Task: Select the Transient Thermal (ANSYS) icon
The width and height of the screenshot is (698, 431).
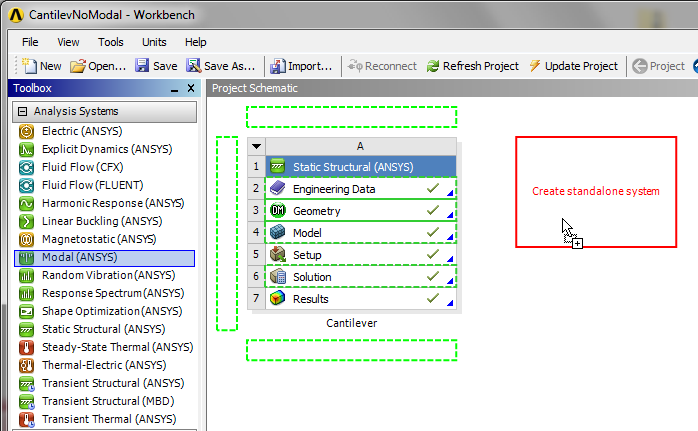Action: tap(26, 419)
